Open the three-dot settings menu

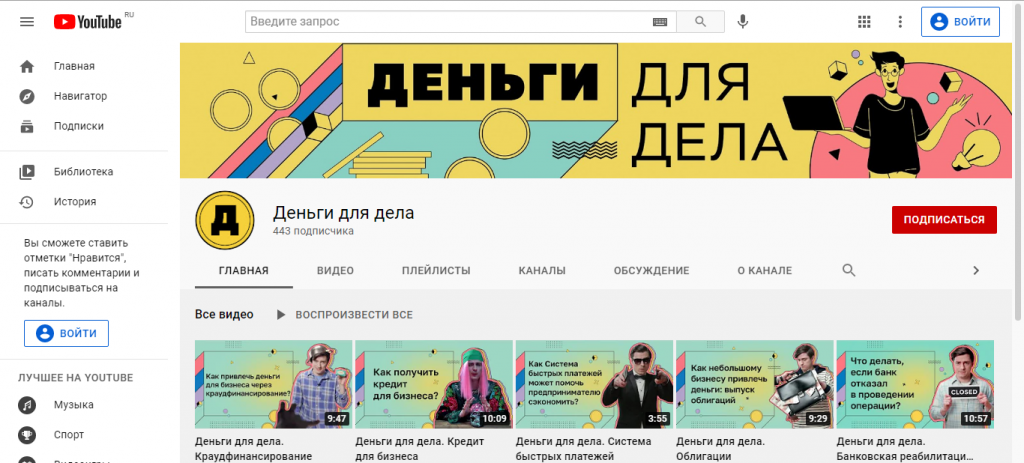900,22
